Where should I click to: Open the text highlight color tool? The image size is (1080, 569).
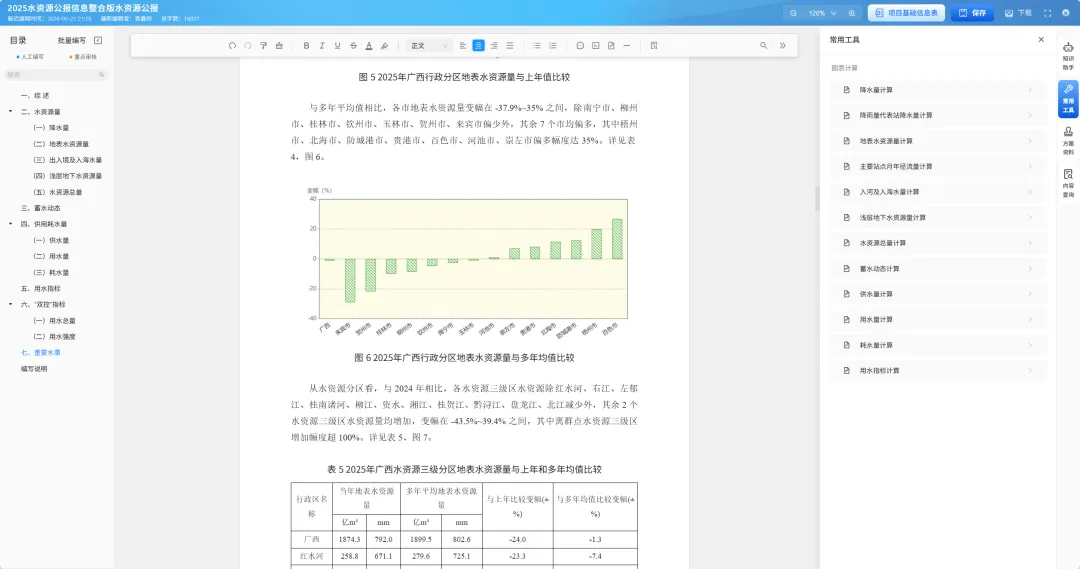point(384,45)
